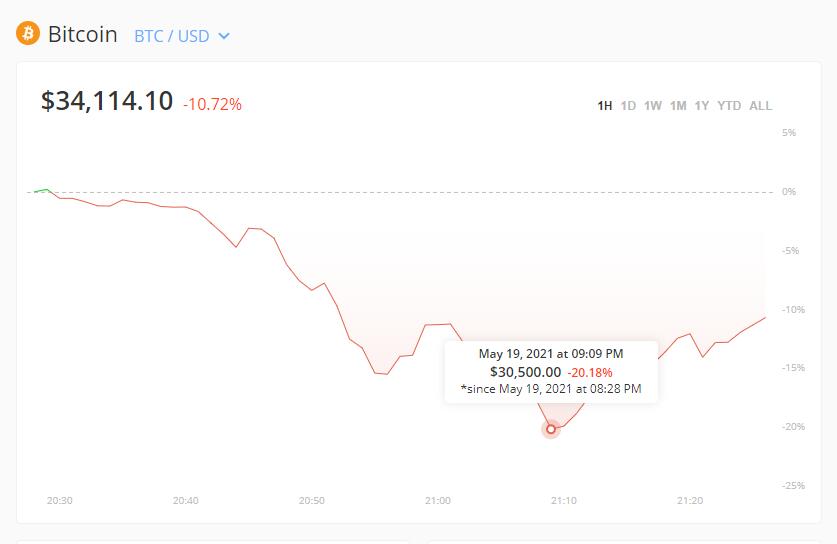
Task: Click the 0% y-axis label
Action: (x=789, y=191)
